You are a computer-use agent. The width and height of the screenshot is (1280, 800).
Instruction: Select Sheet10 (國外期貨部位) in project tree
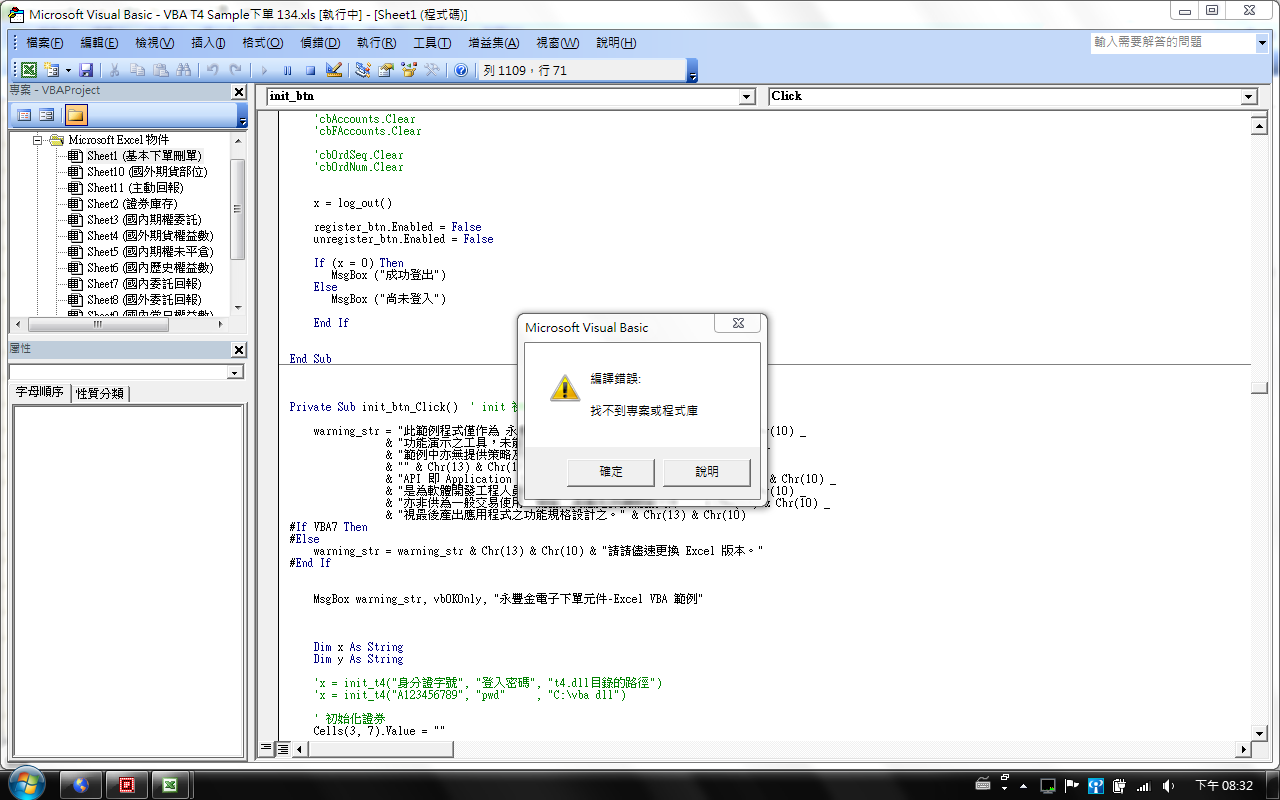tap(147, 172)
